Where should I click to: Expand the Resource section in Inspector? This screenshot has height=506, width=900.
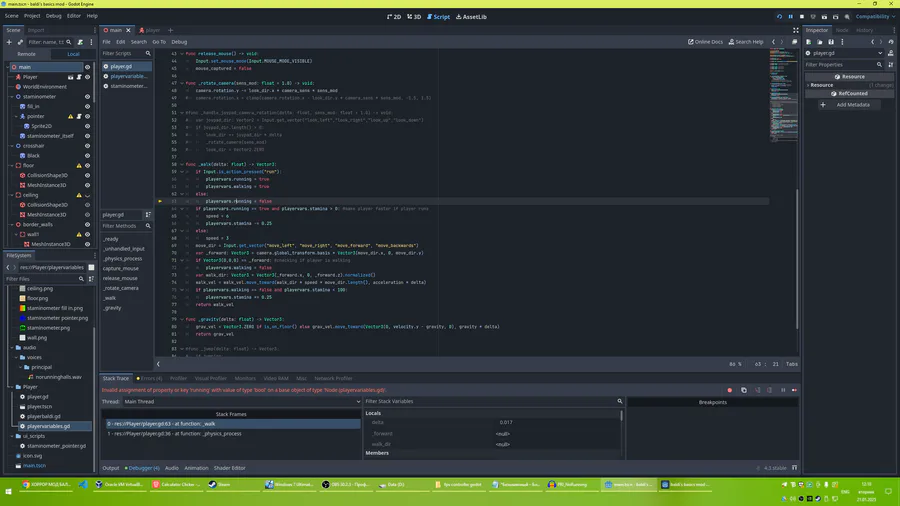tap(849, 85)
